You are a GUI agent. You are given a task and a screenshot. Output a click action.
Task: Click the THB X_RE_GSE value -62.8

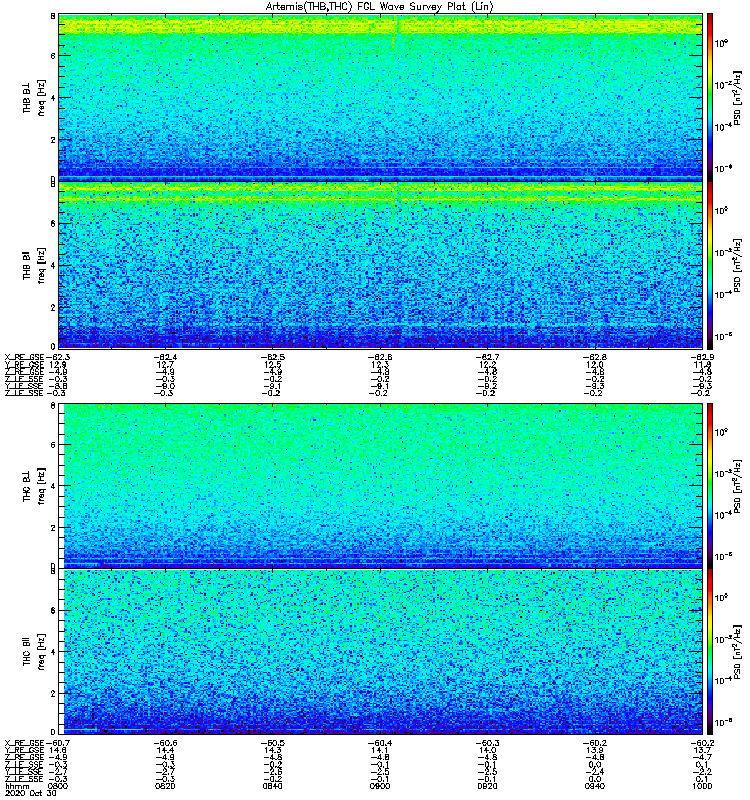coord(595,357)
